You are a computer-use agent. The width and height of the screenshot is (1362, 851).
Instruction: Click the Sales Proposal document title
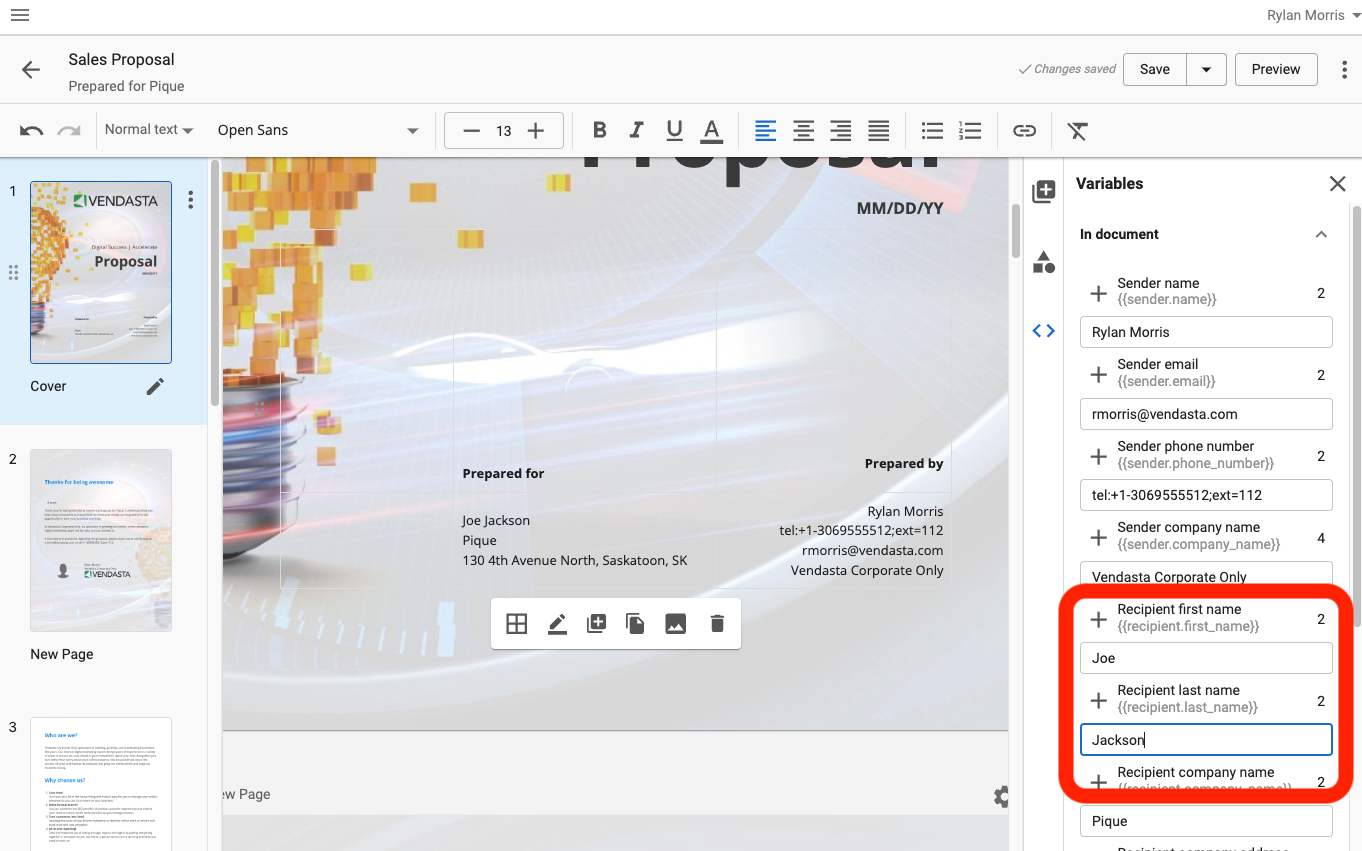click(x=121, y=60)
